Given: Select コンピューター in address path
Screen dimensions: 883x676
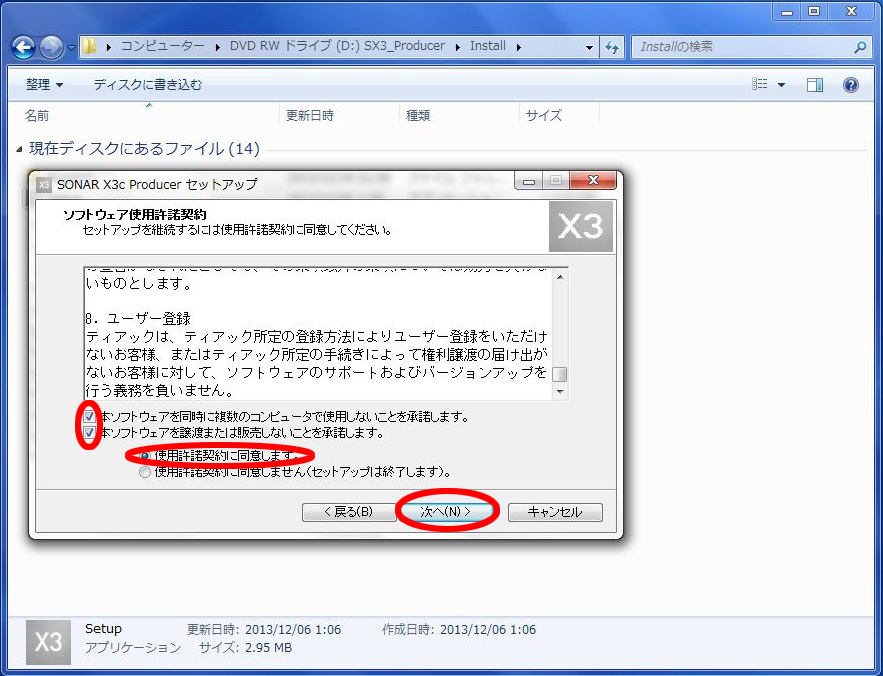Looking at the screenshot, I should click(162, 46).
